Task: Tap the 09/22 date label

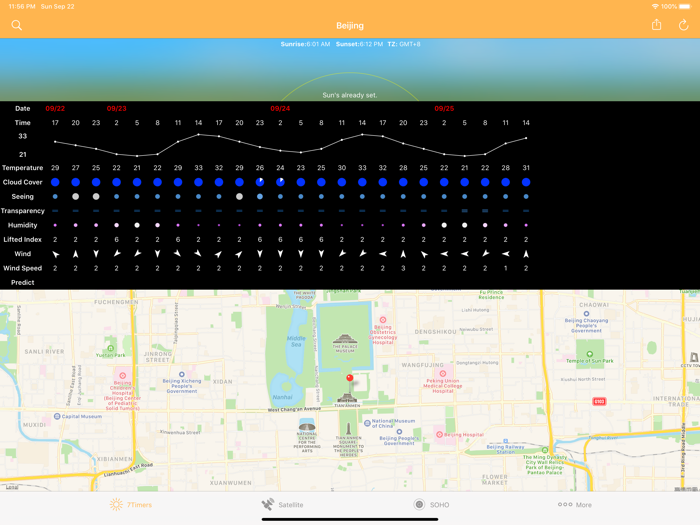Action: click(55, 108)
